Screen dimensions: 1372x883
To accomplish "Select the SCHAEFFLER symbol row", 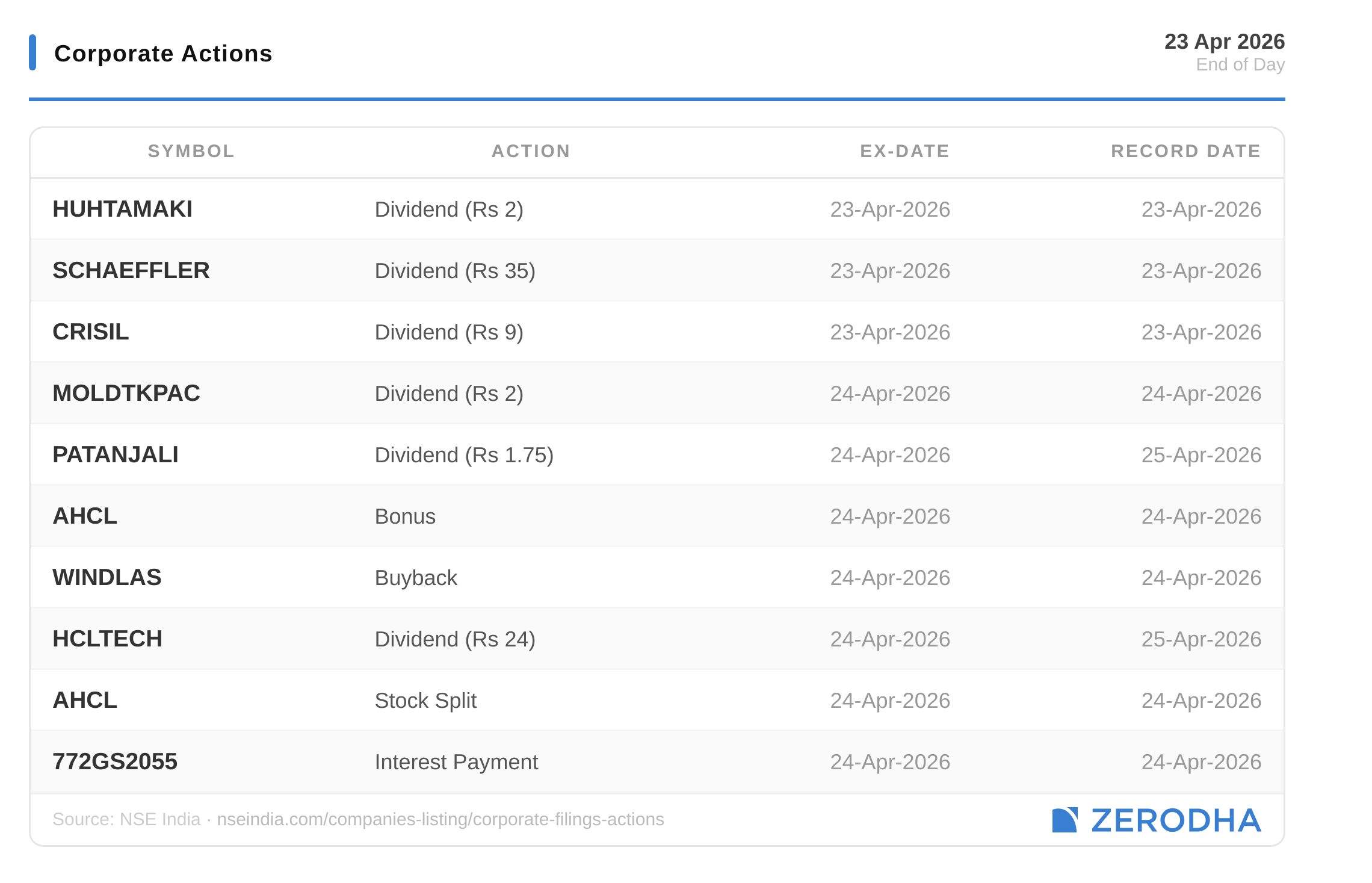I will pos(131,271).
